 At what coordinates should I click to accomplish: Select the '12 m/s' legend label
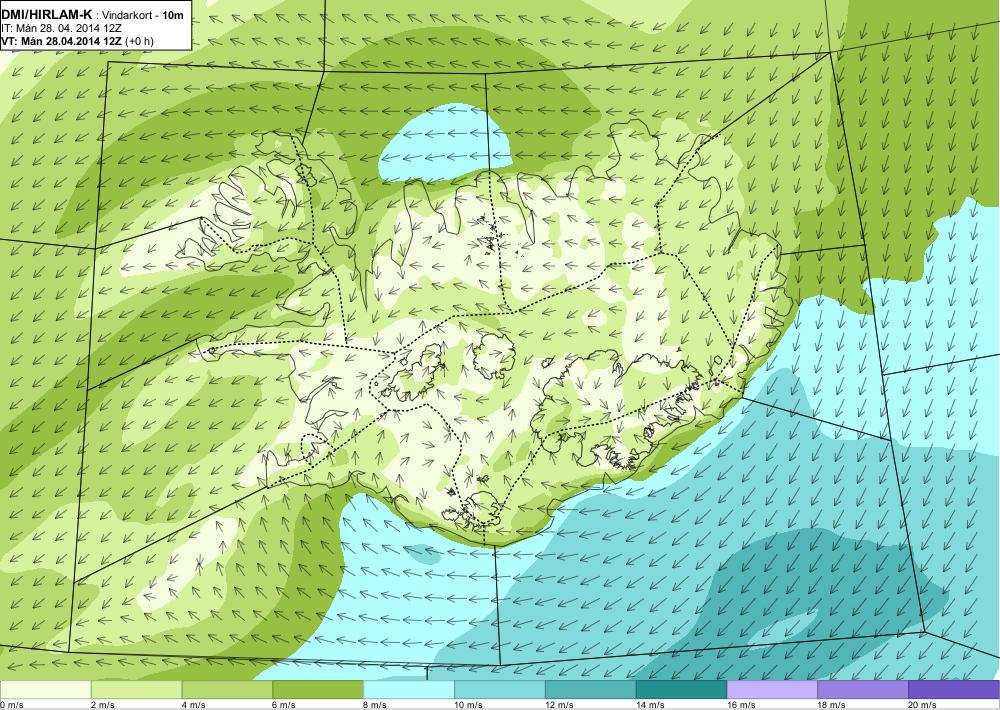click(559, 705)
